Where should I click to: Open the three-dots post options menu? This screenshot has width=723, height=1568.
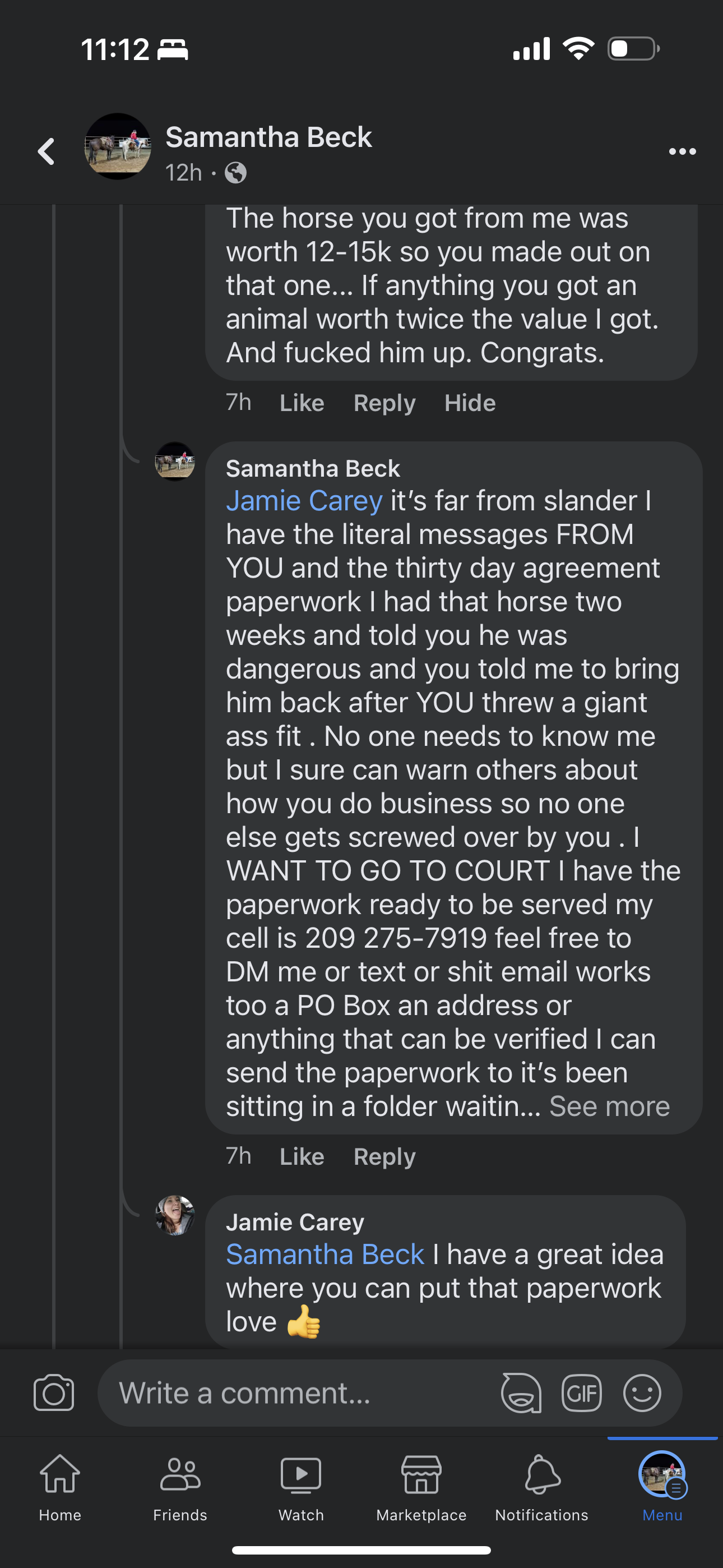coord(682,151)
